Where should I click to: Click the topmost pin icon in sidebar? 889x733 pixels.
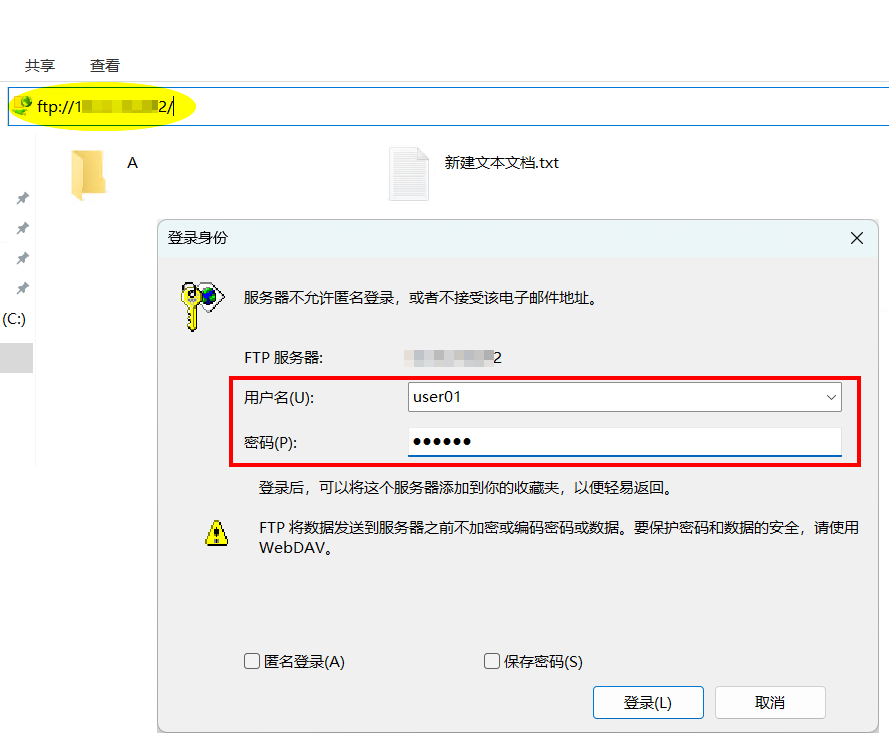coord(22,197)
